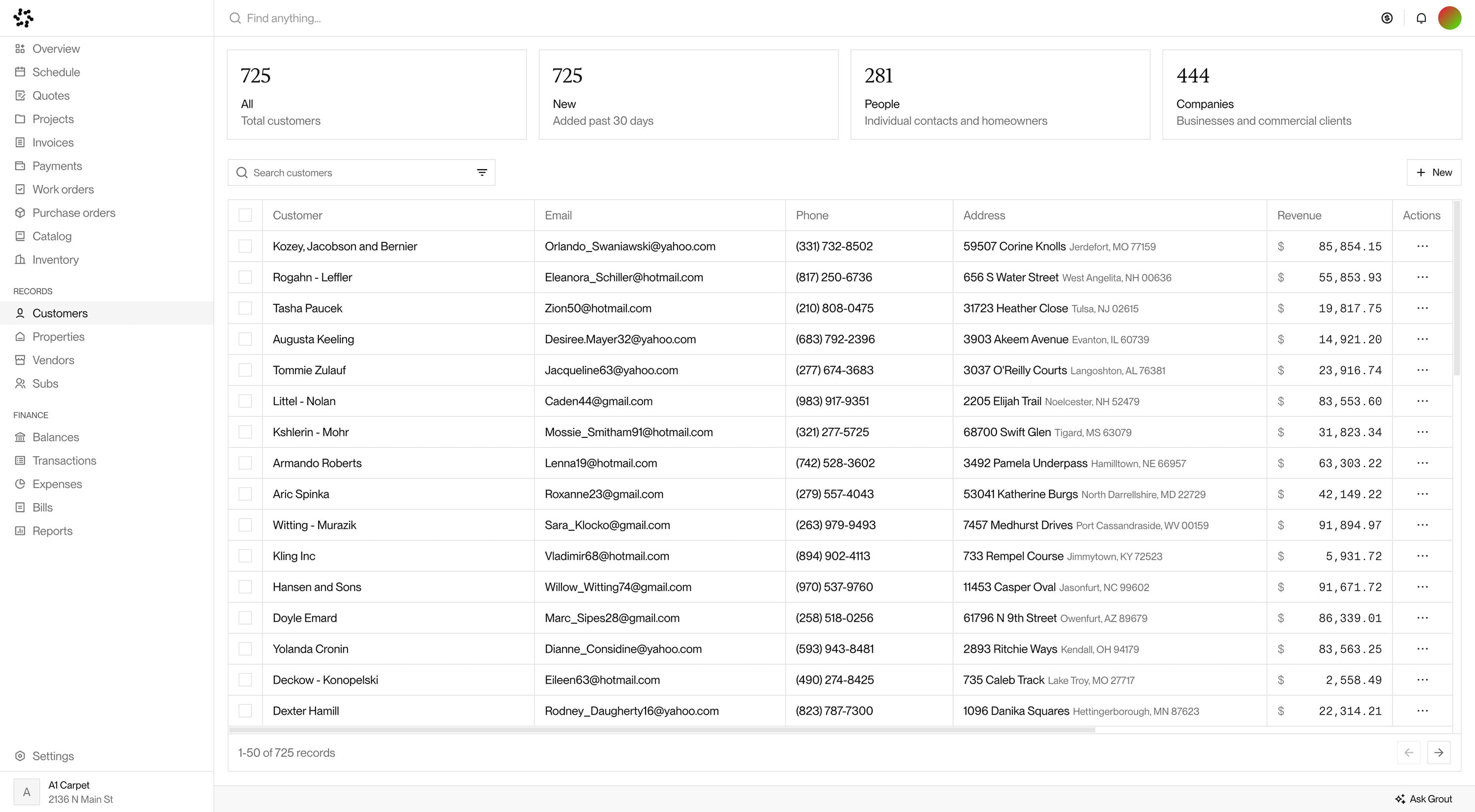This screenshot has width=1475, height=812.
Task: Click the Bills sidebar icon
Action: click(x=20, y=508)
